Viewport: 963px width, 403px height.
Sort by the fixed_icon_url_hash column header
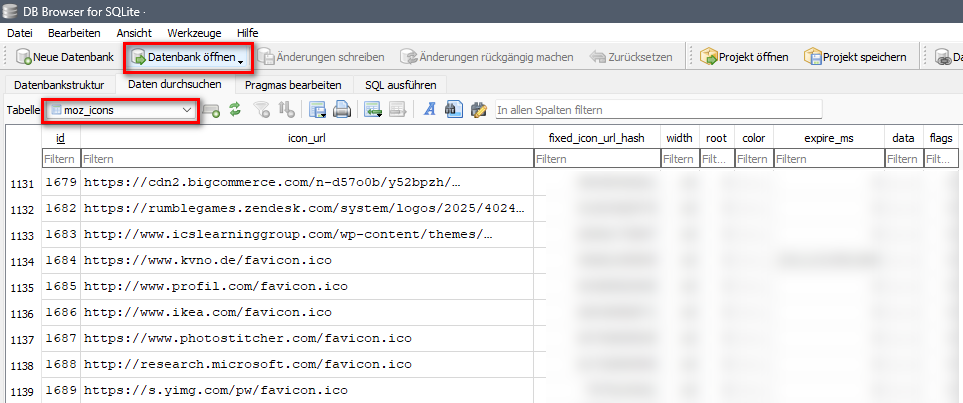coord(597,138)
